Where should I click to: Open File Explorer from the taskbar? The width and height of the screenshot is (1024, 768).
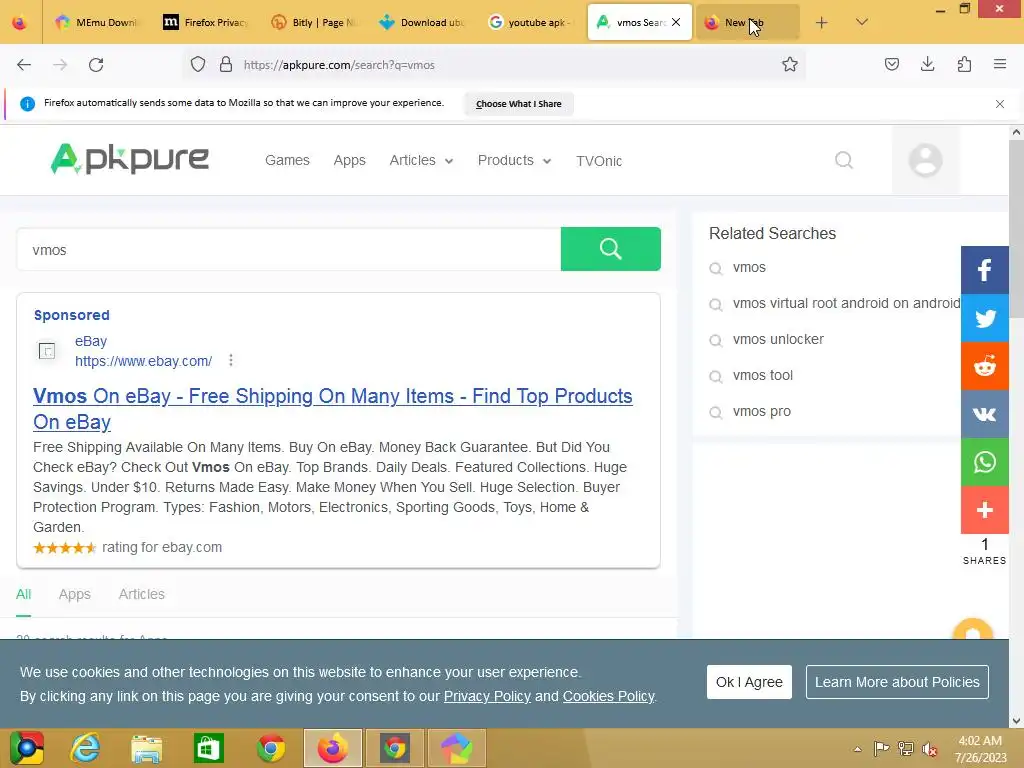[x=147, y=748]
